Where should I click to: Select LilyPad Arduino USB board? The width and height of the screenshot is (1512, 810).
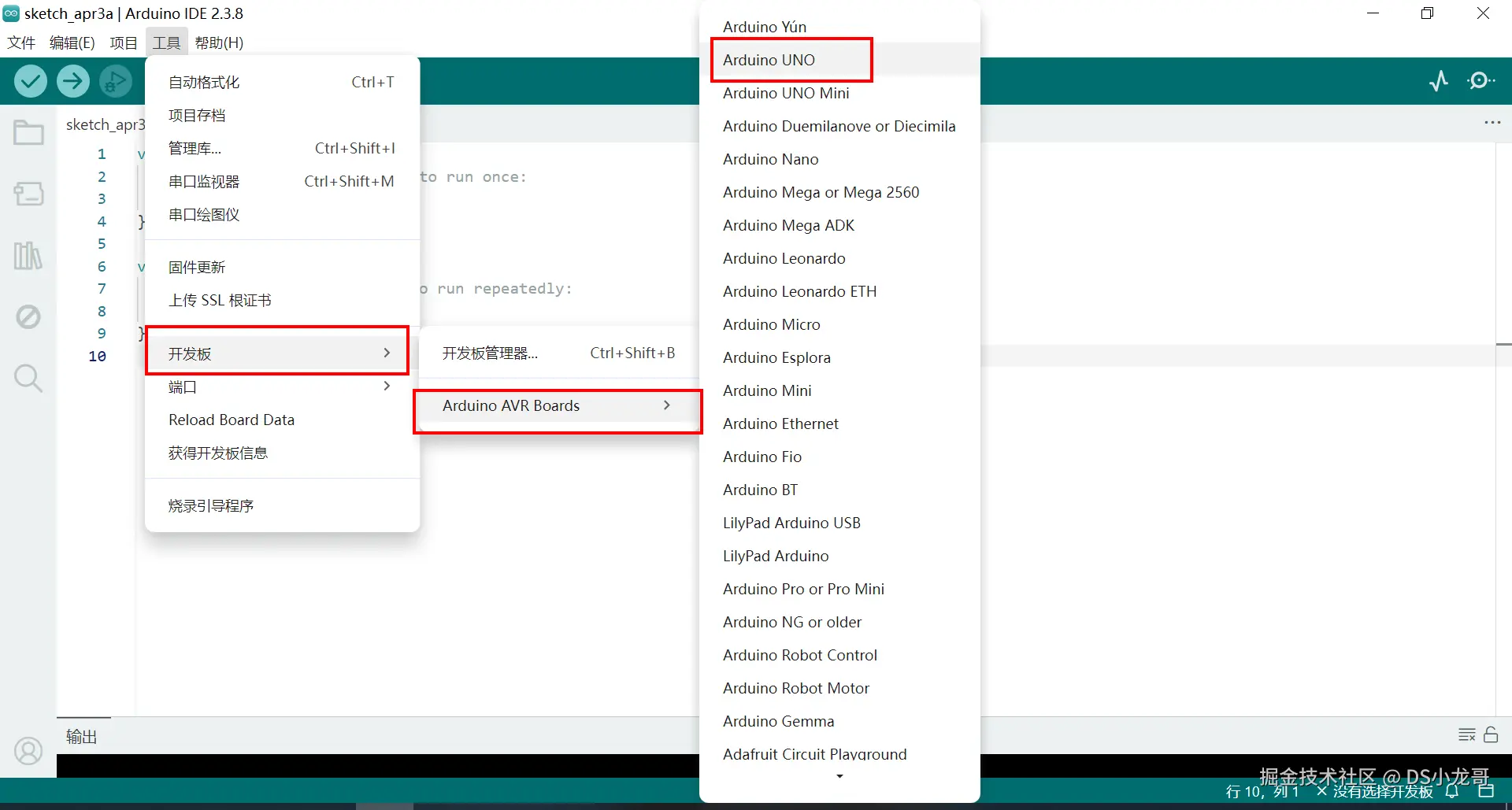pyautogui.click(x=839, y=523)
